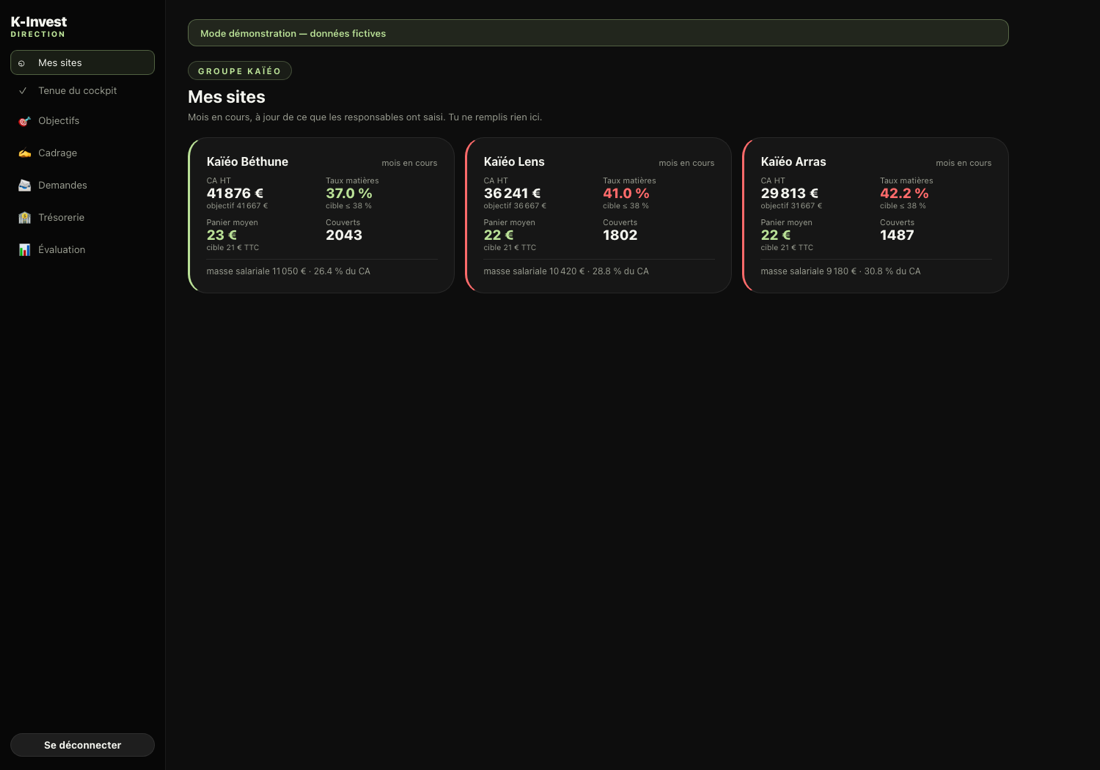Click the 1487 couverts value
The width and height of the screenshot is (1100, 770).
pyautogui.click(x=897, y=235)
